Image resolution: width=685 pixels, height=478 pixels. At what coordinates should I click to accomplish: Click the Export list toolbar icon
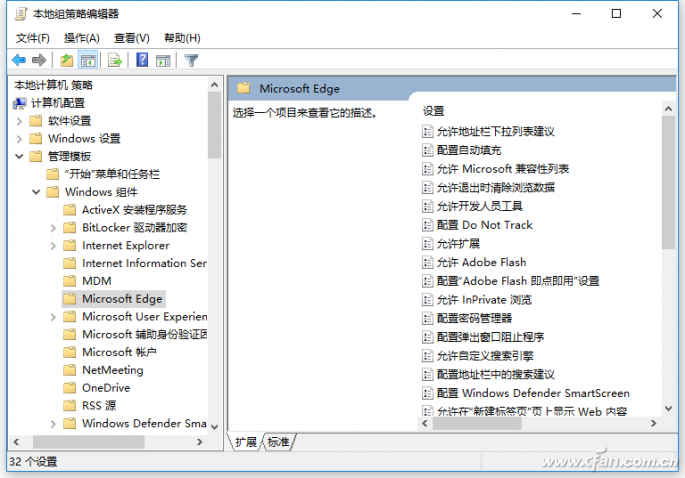(115, 60)
